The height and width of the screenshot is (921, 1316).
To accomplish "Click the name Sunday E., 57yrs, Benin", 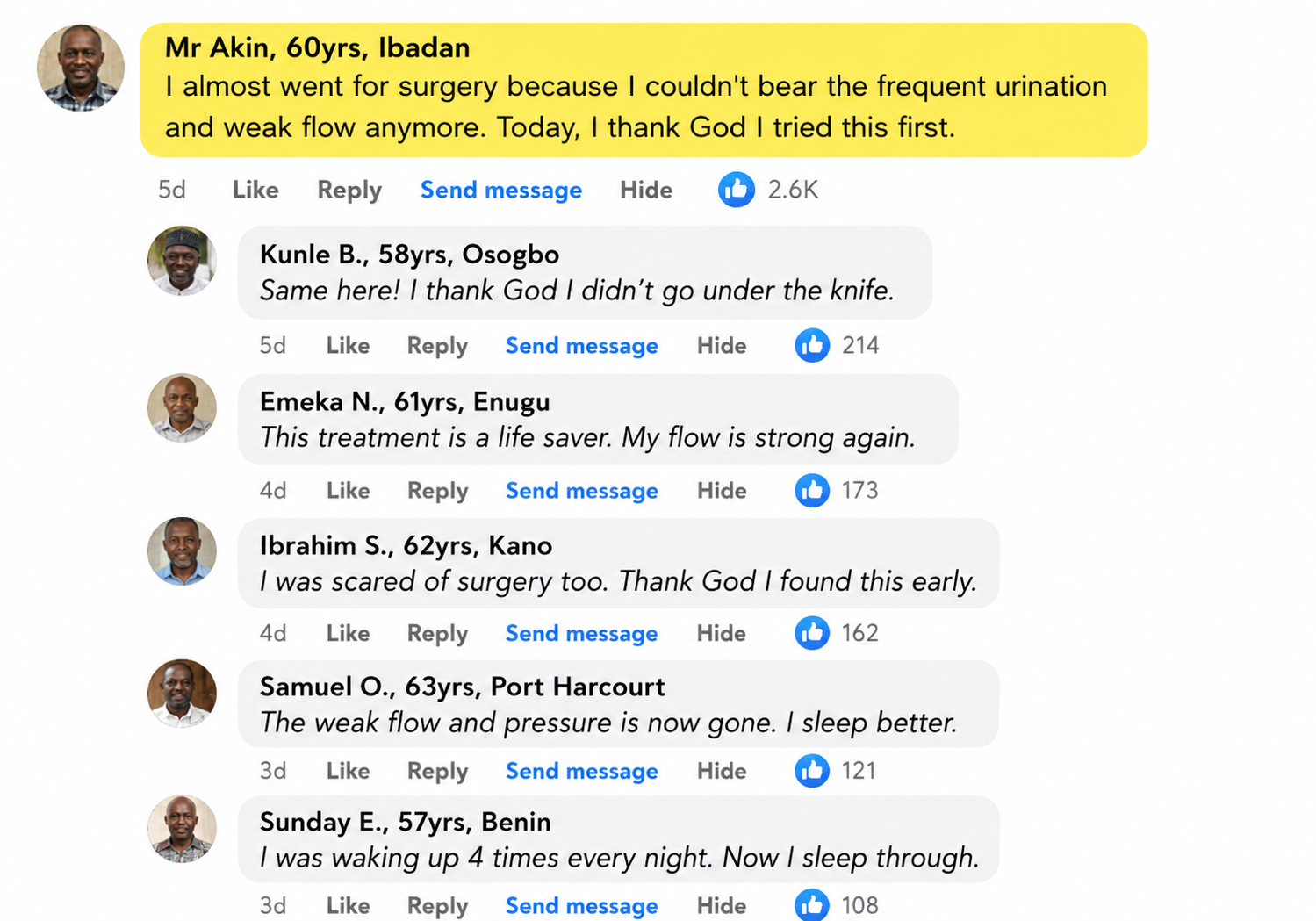I will (x=406, y=822).
